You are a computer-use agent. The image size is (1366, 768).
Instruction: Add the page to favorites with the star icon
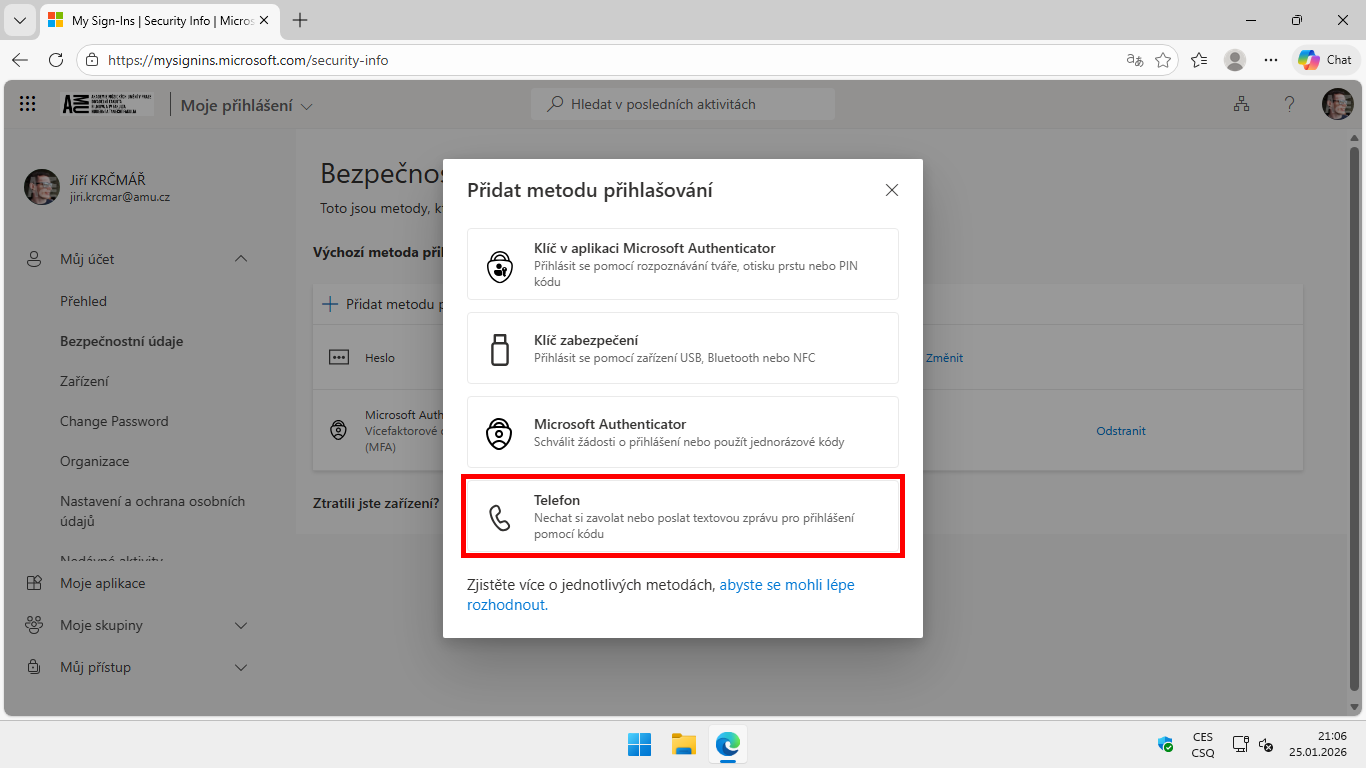(x=1163, y=60)
